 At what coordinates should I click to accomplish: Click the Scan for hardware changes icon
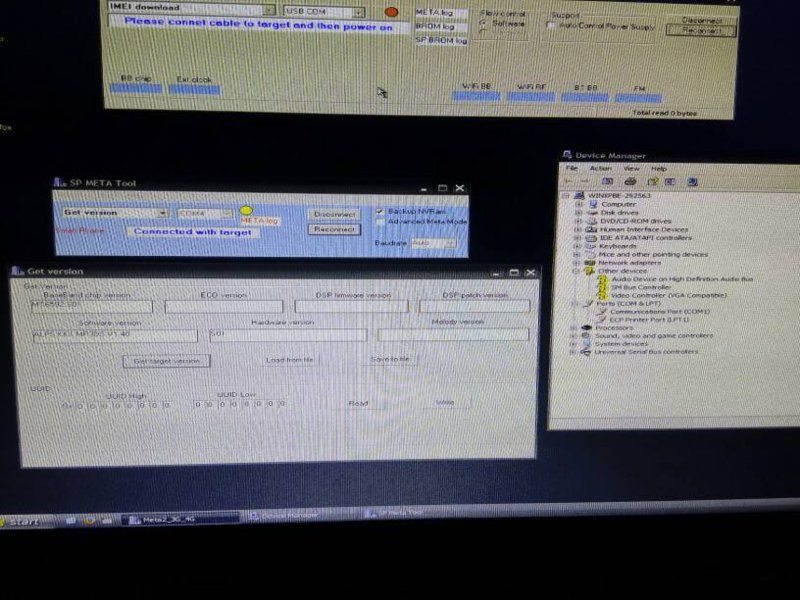pos(692,181)
